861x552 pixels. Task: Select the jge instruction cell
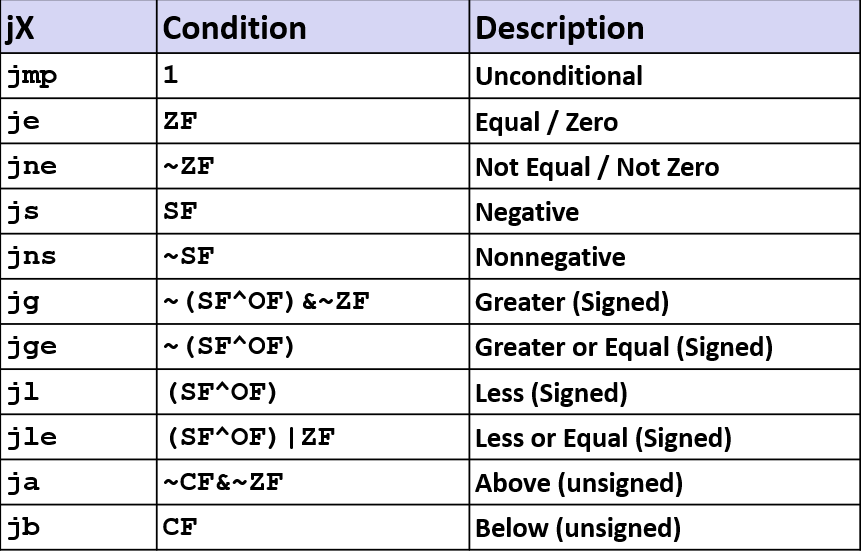(x=32, y=347)
